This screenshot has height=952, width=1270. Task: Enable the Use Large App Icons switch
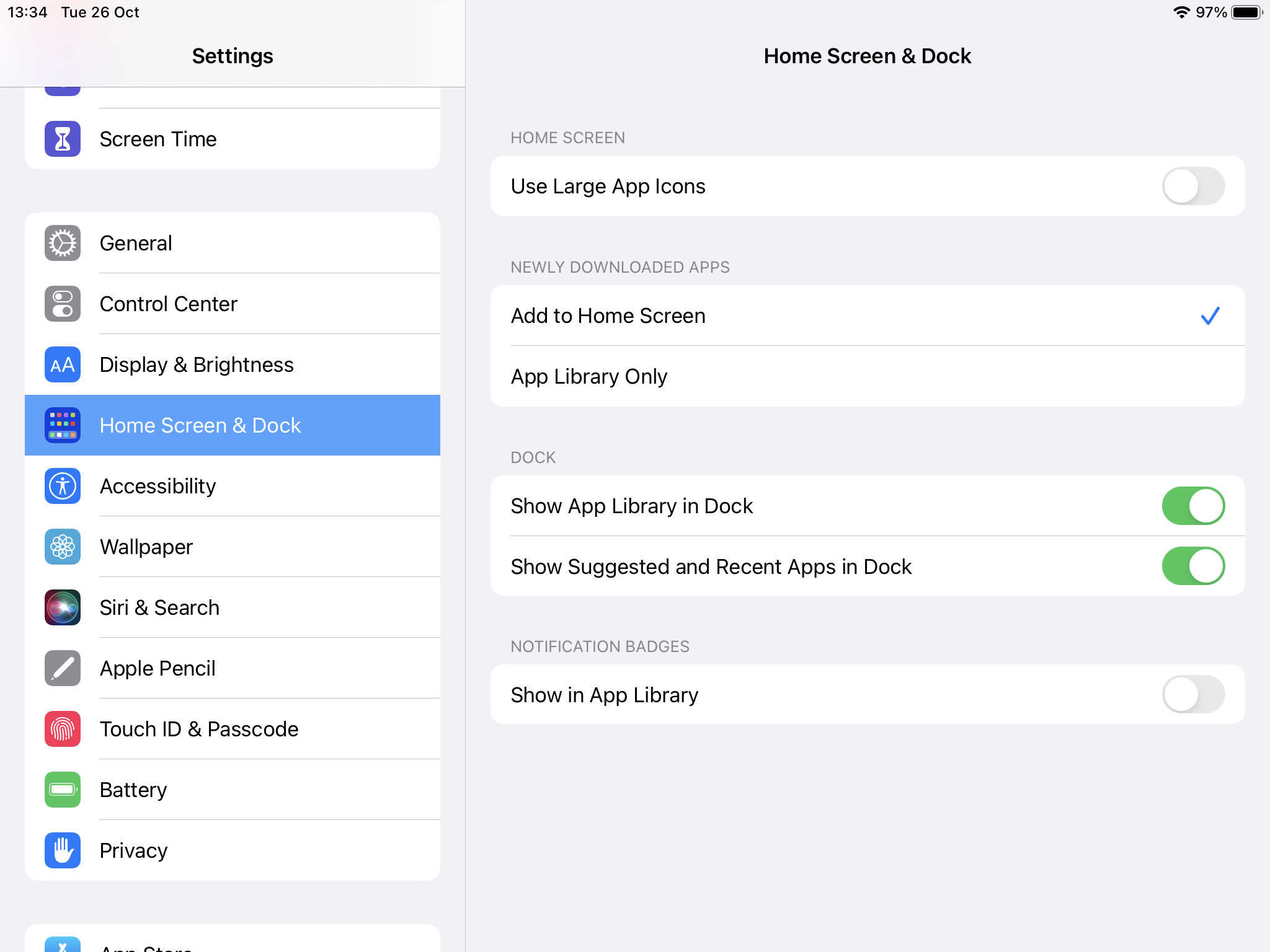pos(1192,186)
